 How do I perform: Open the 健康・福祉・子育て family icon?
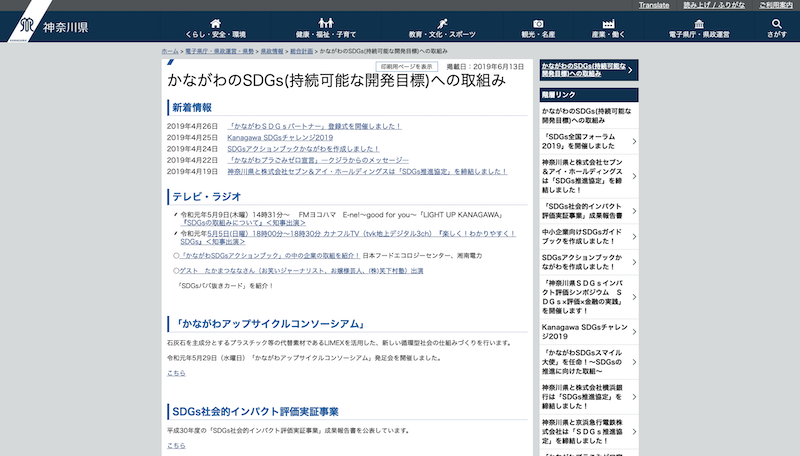coord(326,23)
